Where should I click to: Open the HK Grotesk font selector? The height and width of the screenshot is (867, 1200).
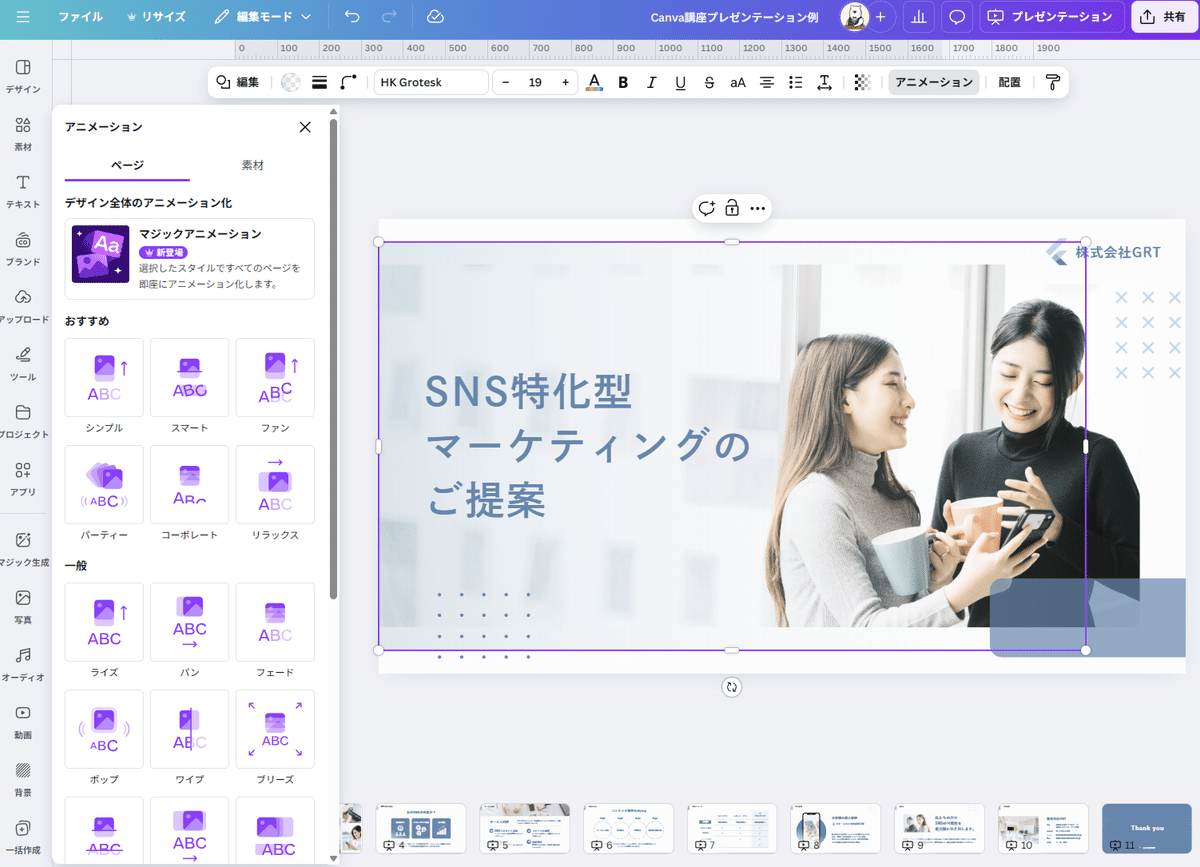pyautogui.click(x=431, y=83)
